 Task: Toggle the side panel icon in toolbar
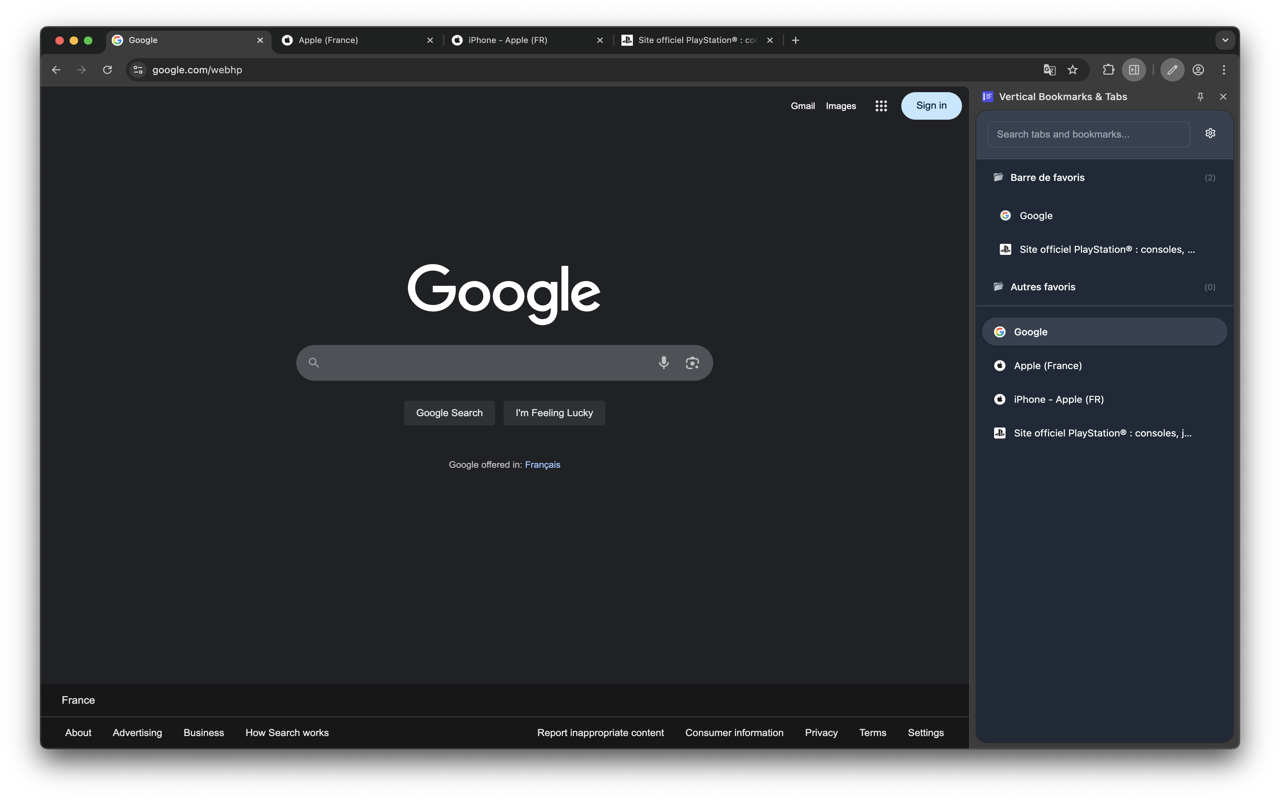[x=1134, y=70]
